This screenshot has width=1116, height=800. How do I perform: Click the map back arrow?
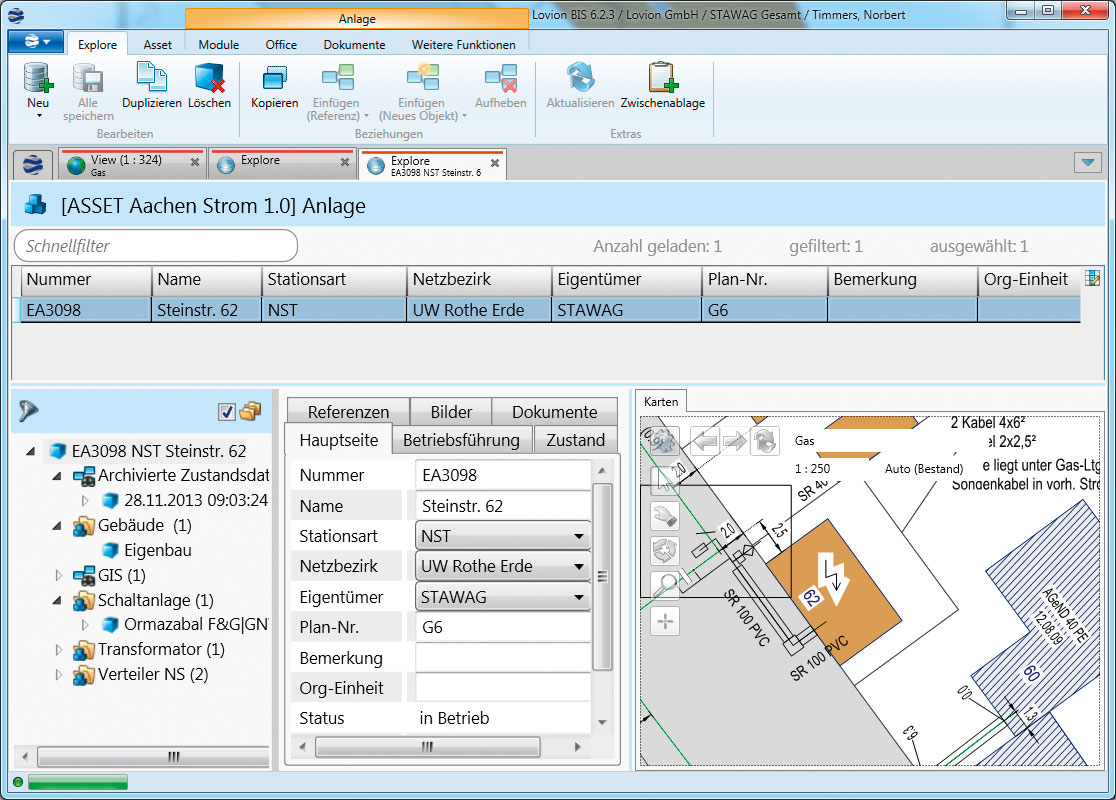pyautogui.click(x=704, y=441)
